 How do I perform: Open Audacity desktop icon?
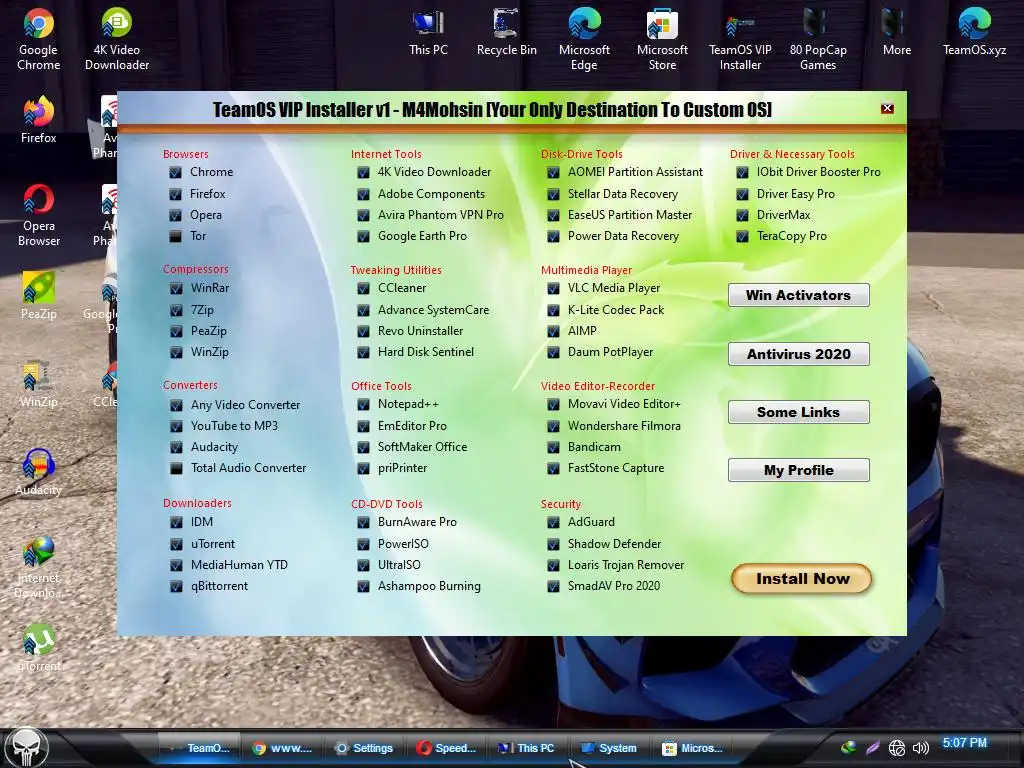39,472
